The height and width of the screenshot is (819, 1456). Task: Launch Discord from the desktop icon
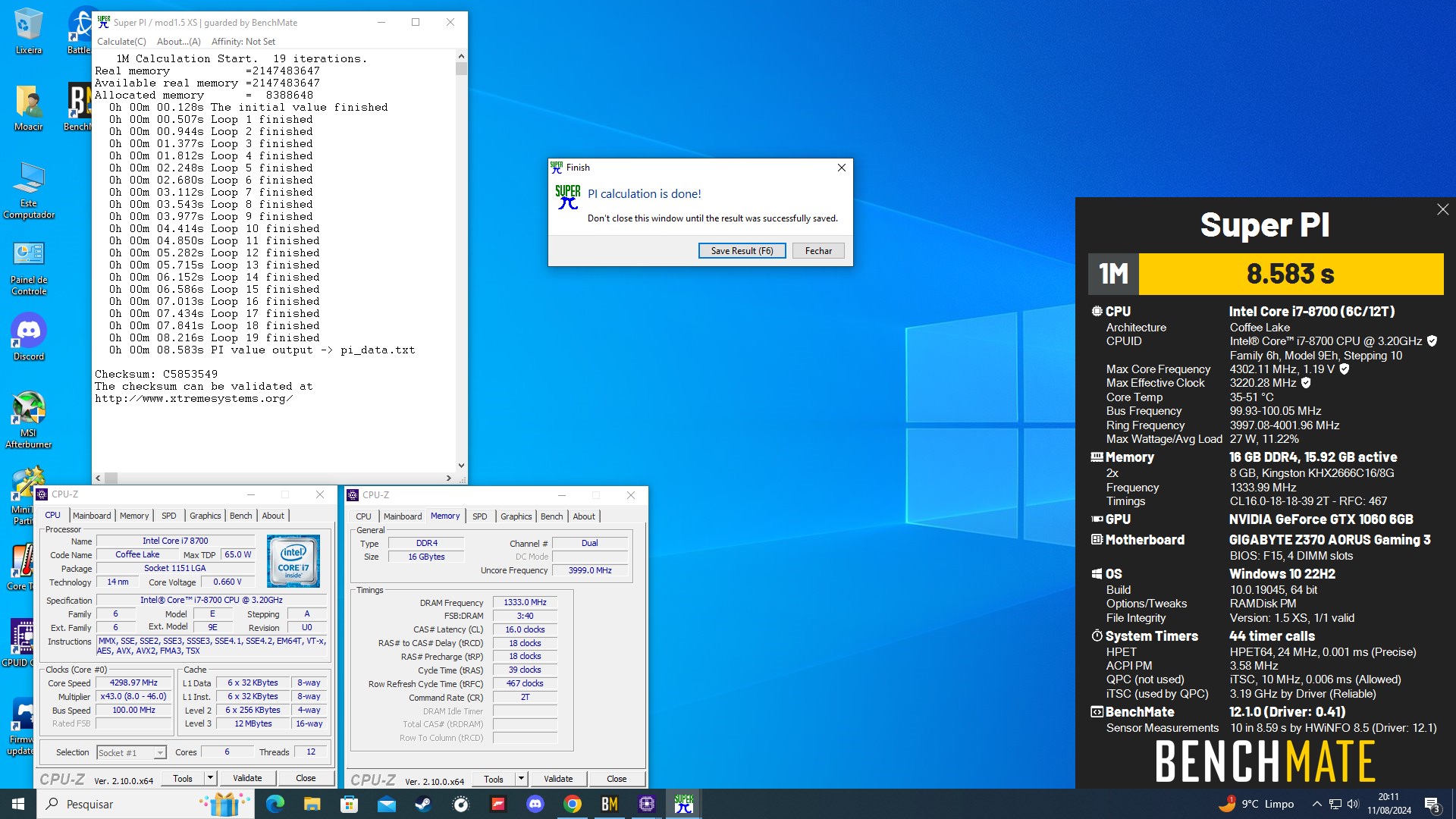coord(28,337)
